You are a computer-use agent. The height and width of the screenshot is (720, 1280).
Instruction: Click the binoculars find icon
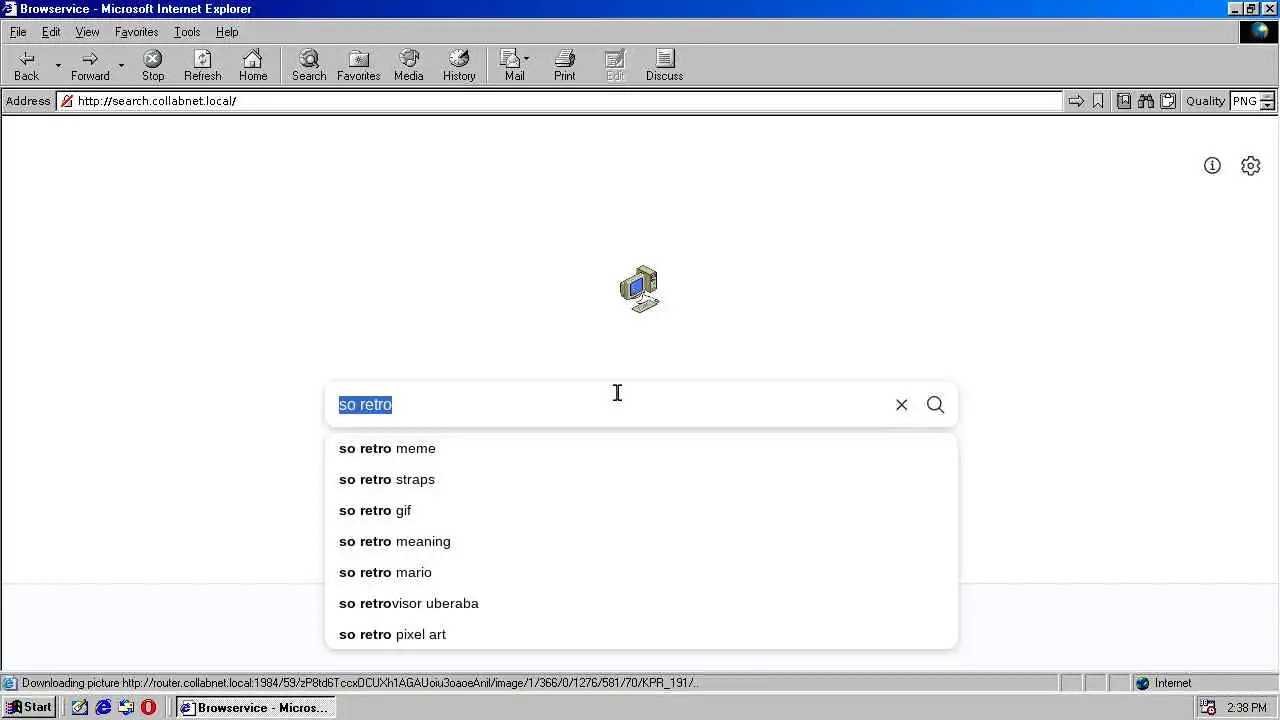(1146, 101)
